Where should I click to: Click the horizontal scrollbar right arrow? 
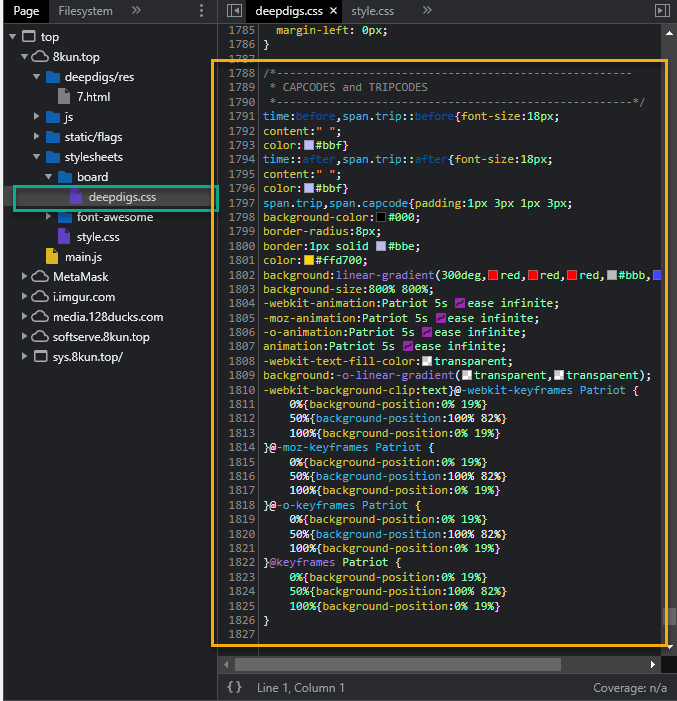pos(653,664)
